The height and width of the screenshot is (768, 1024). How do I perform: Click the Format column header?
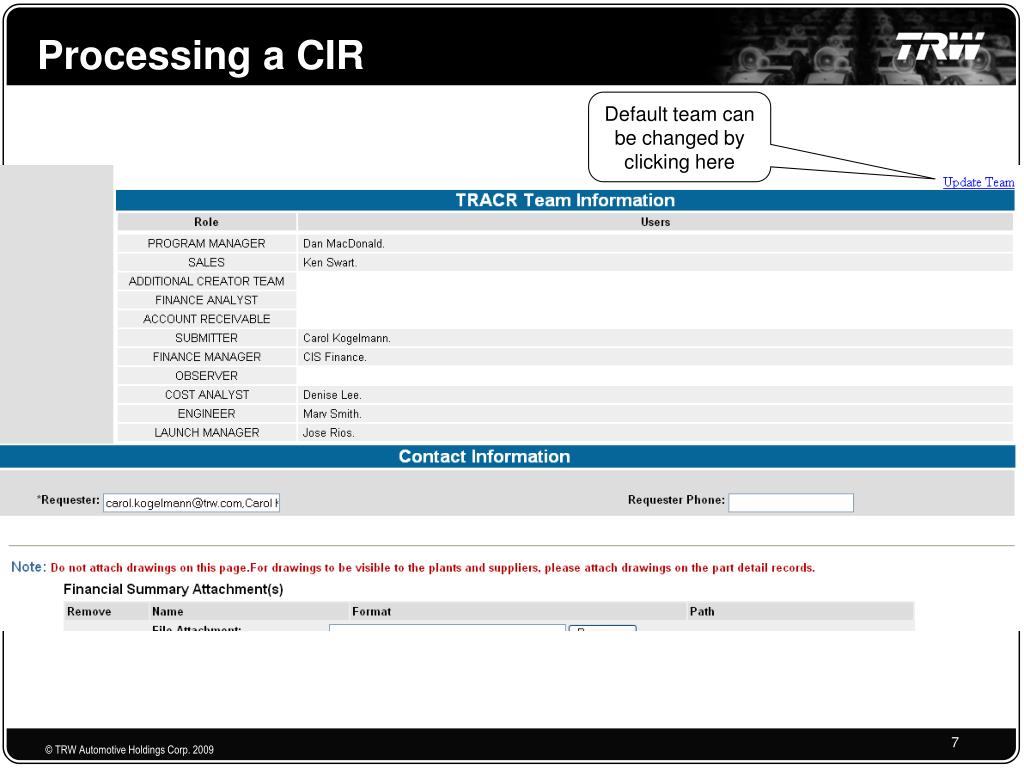coord(372,612)
